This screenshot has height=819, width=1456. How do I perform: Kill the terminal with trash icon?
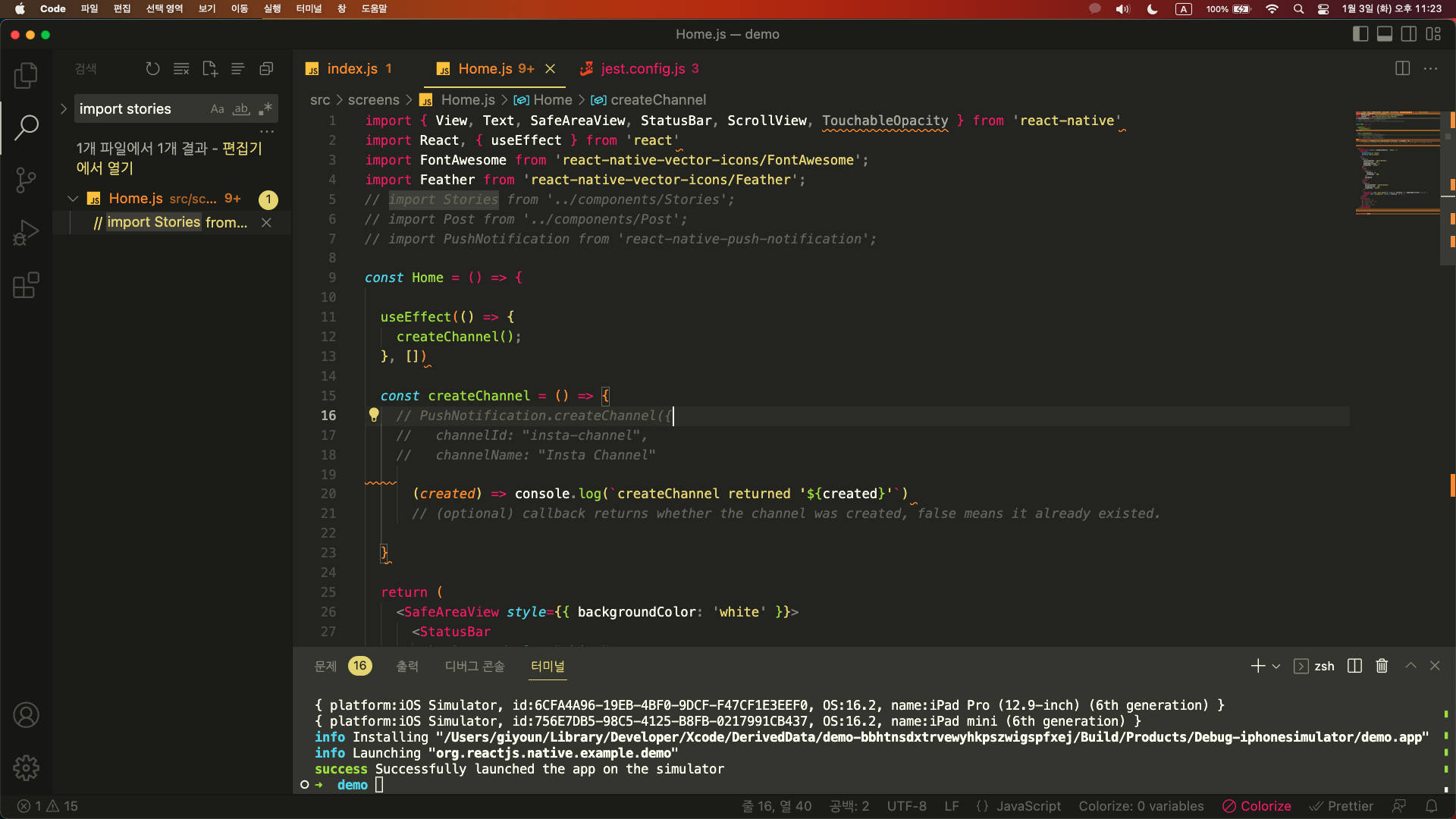point(1382,666)
